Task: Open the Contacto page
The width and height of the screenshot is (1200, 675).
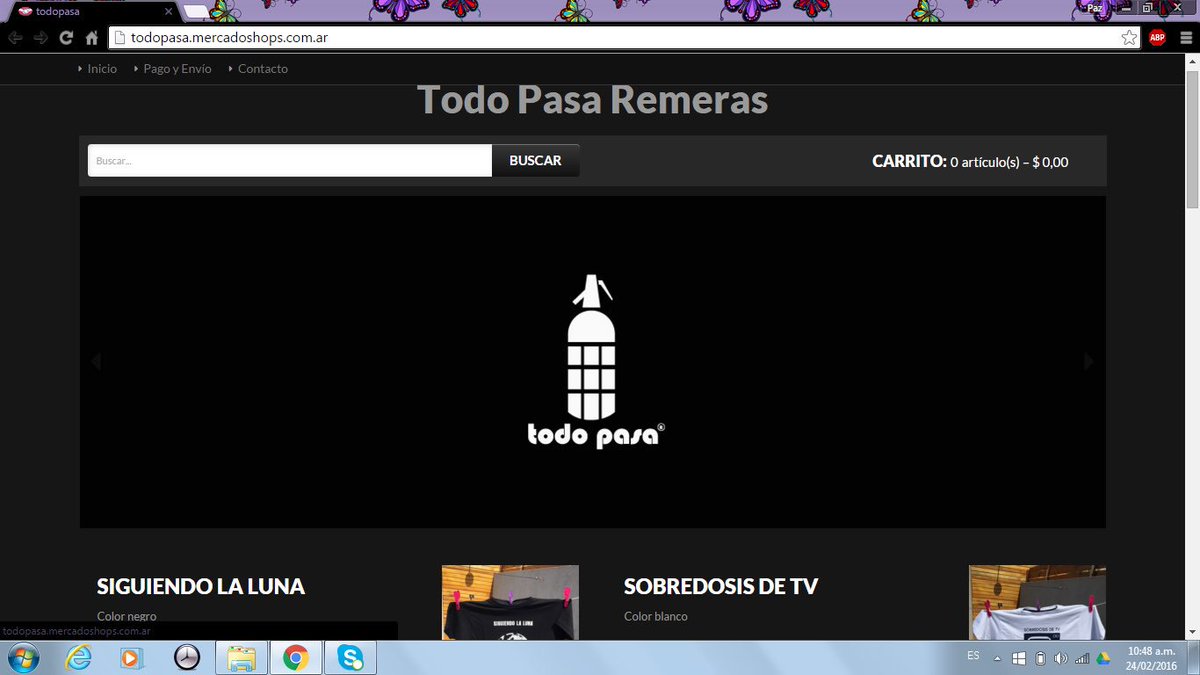Action: [263, 69]
